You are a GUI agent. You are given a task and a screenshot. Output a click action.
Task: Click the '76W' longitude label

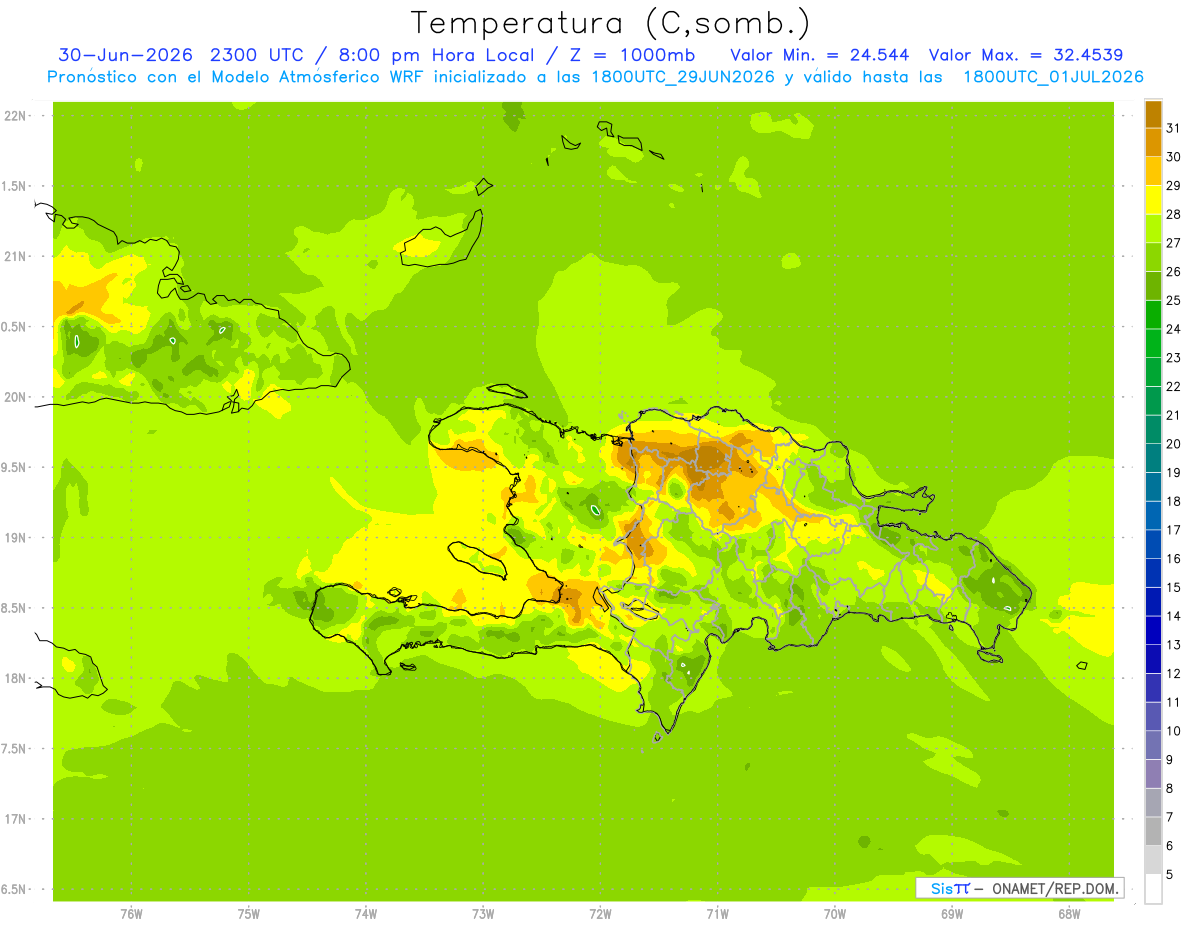(131, 914)
